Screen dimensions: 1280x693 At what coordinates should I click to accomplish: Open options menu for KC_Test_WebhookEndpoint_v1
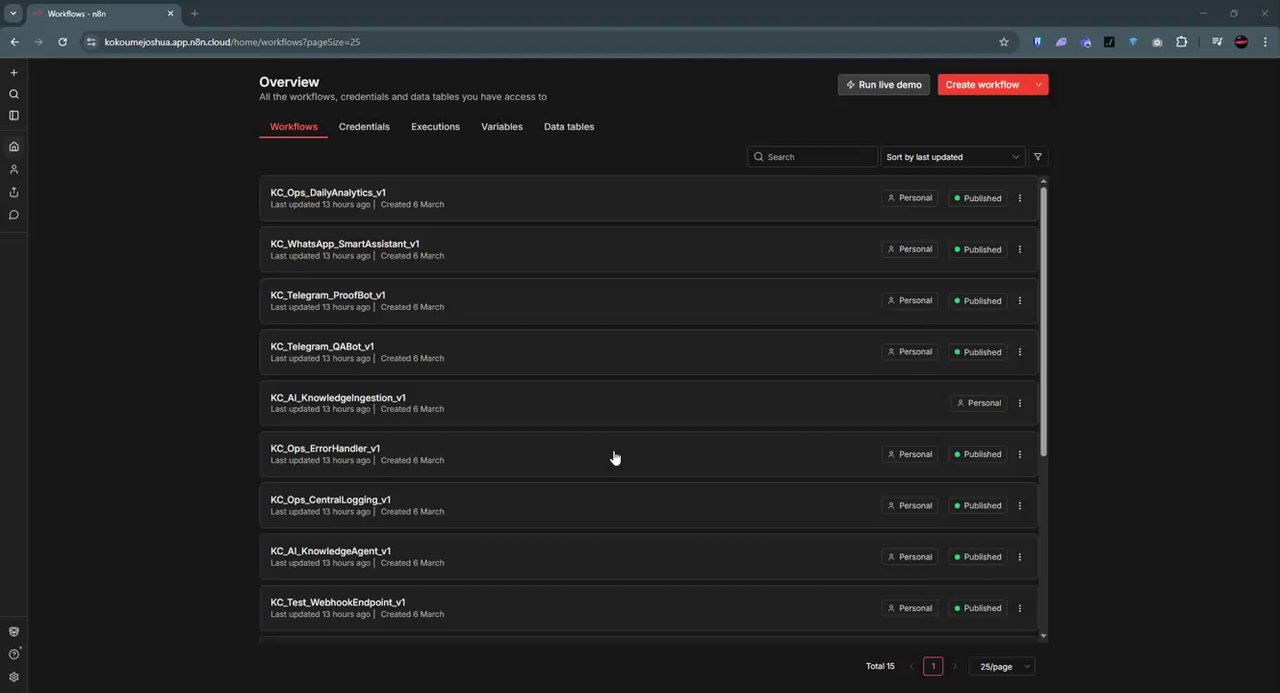coord(1020,608)
